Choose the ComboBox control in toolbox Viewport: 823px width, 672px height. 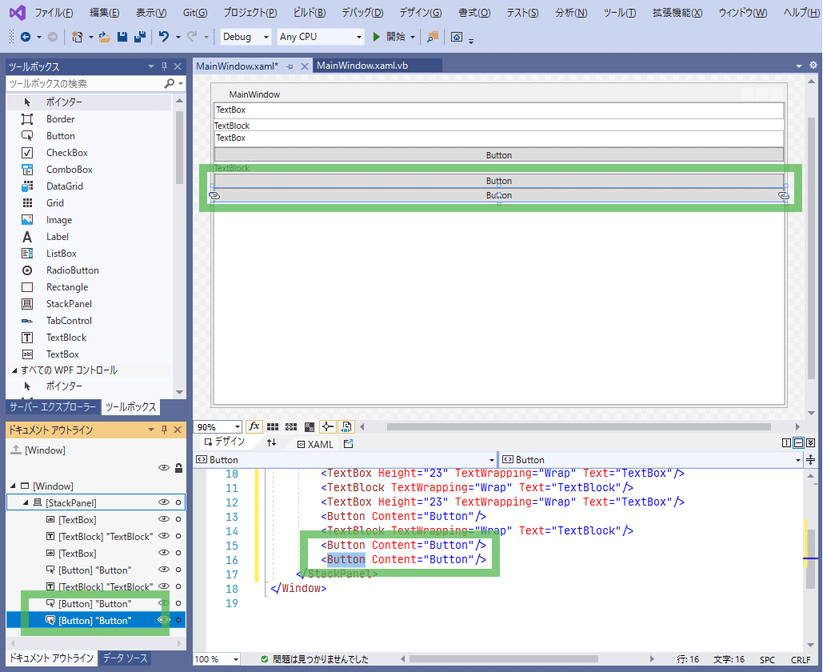(x=69, y=170)
